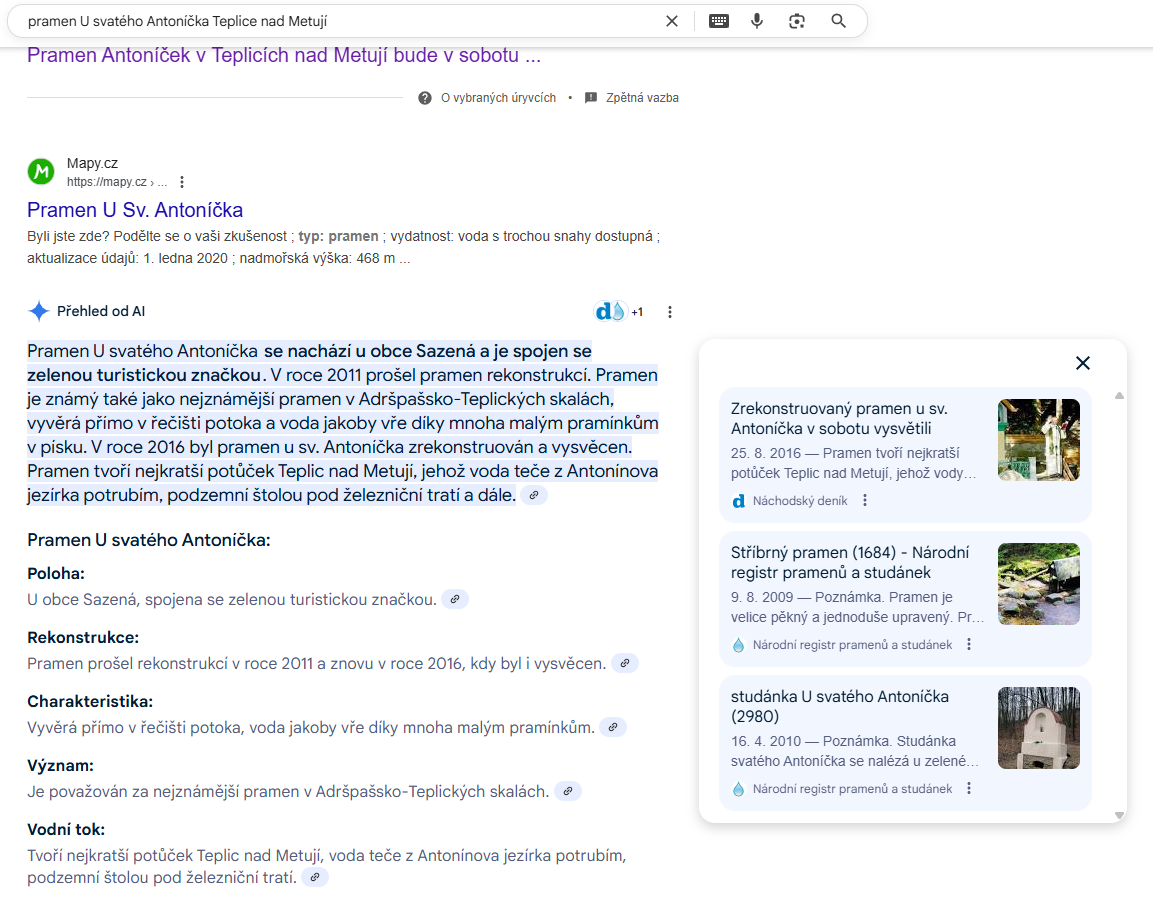Click the 'Poloha:' label
The height and width of the screenshot is (910, 1153).
pos(56,573)
